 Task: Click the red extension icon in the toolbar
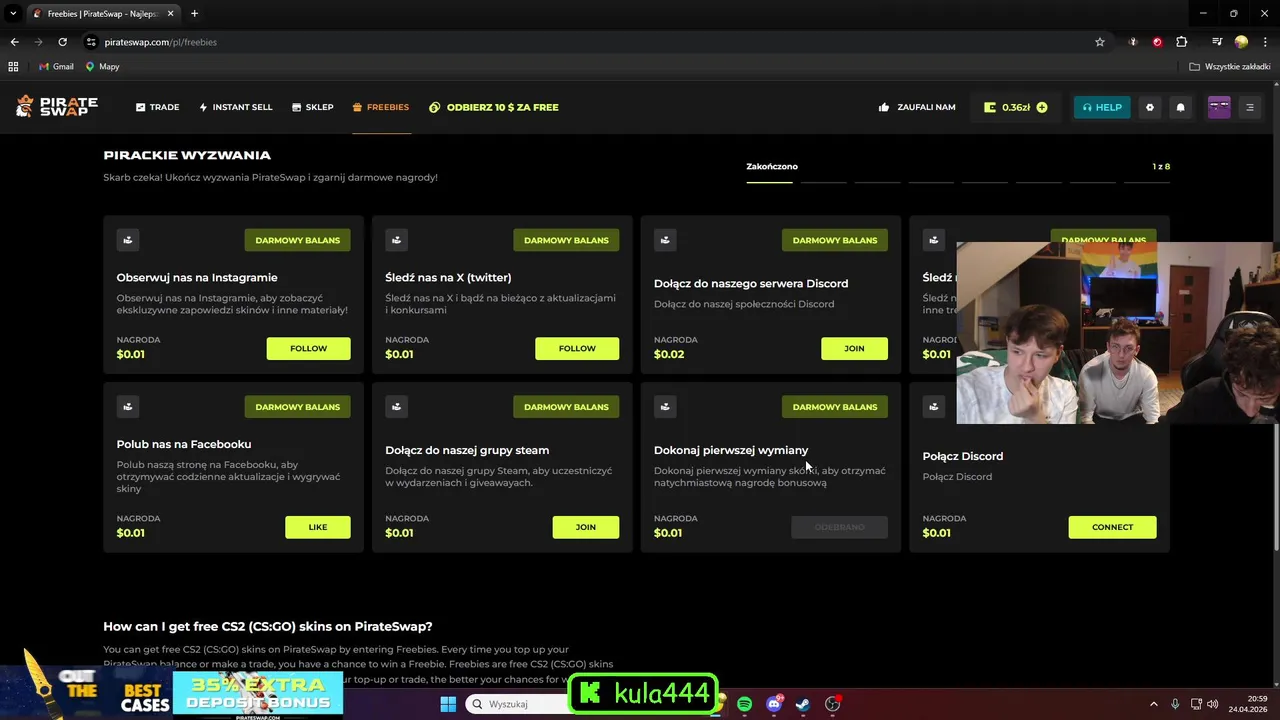(1157, 42)
